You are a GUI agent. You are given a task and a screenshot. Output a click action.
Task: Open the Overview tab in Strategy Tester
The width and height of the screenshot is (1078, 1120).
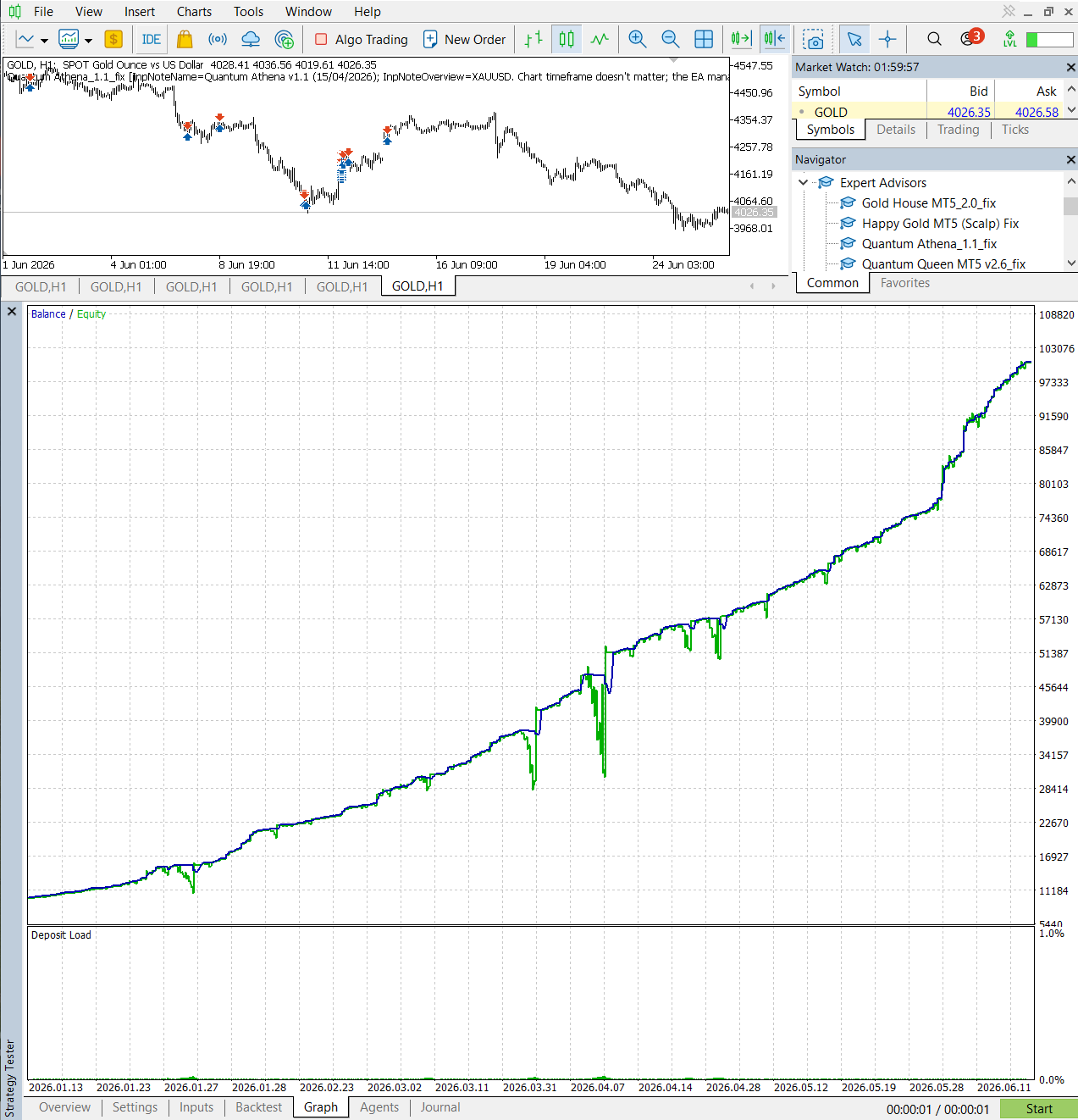pos(64,1107)
